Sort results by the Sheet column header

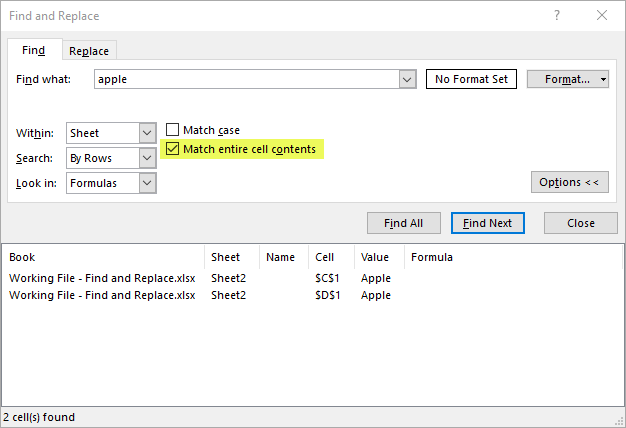click(x=227, y=257)
